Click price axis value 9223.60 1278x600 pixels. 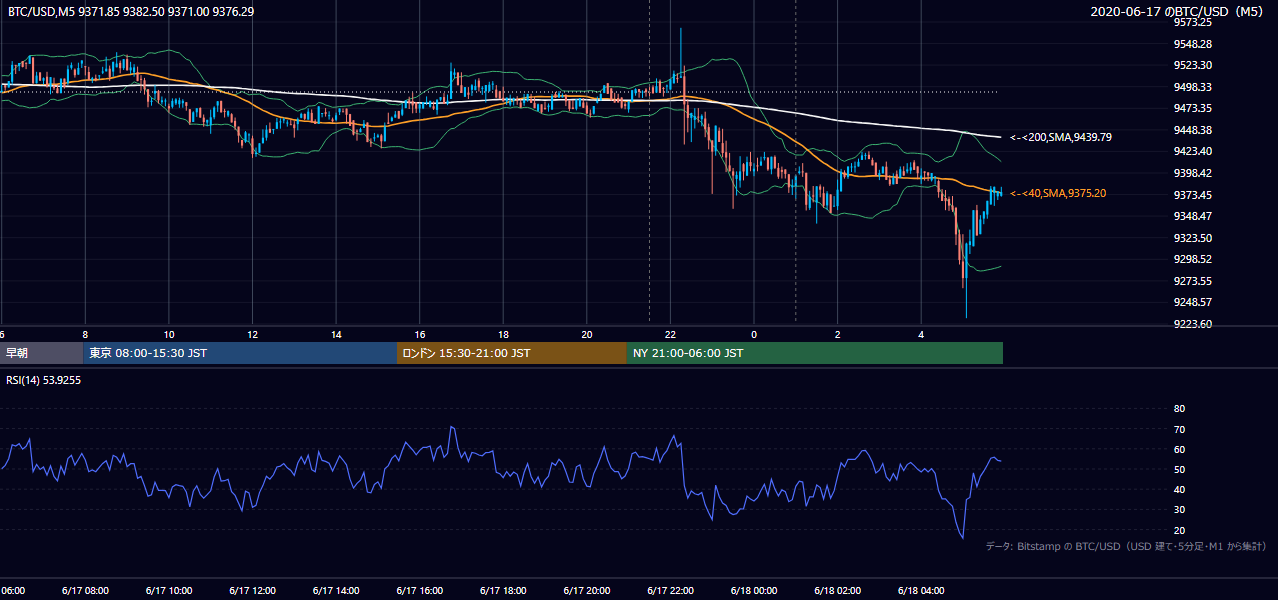point(1193,324)
